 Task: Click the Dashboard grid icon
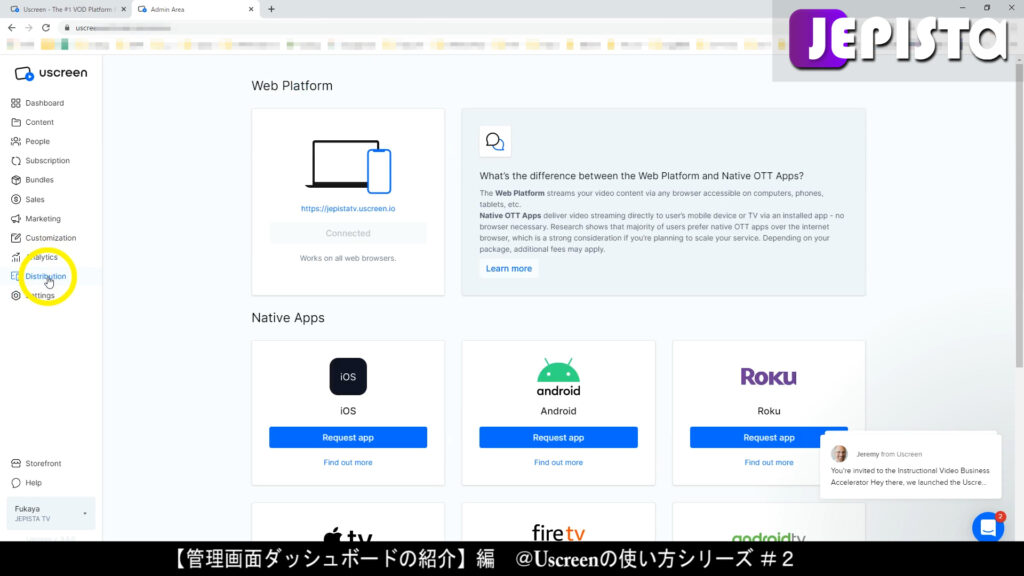click(x=16, y=103)
